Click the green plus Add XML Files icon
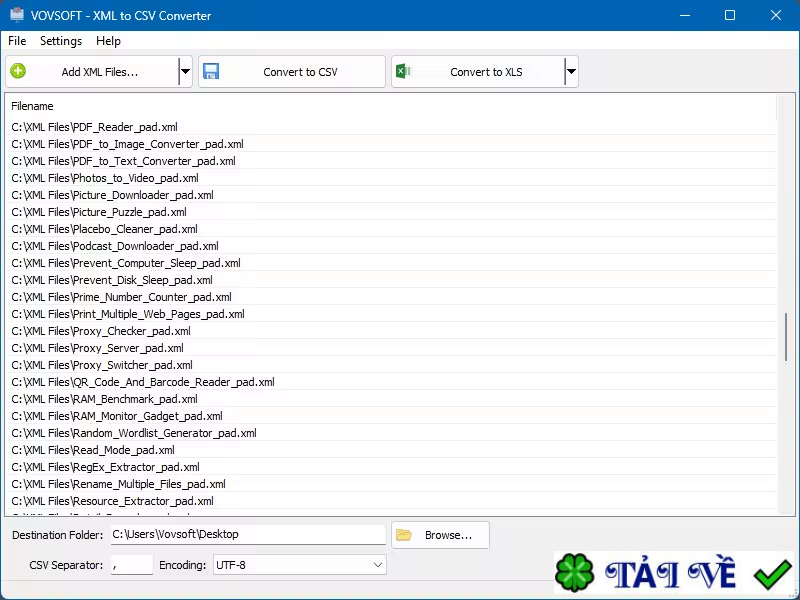This screenshot has width=800, height=600. [18, 70]
